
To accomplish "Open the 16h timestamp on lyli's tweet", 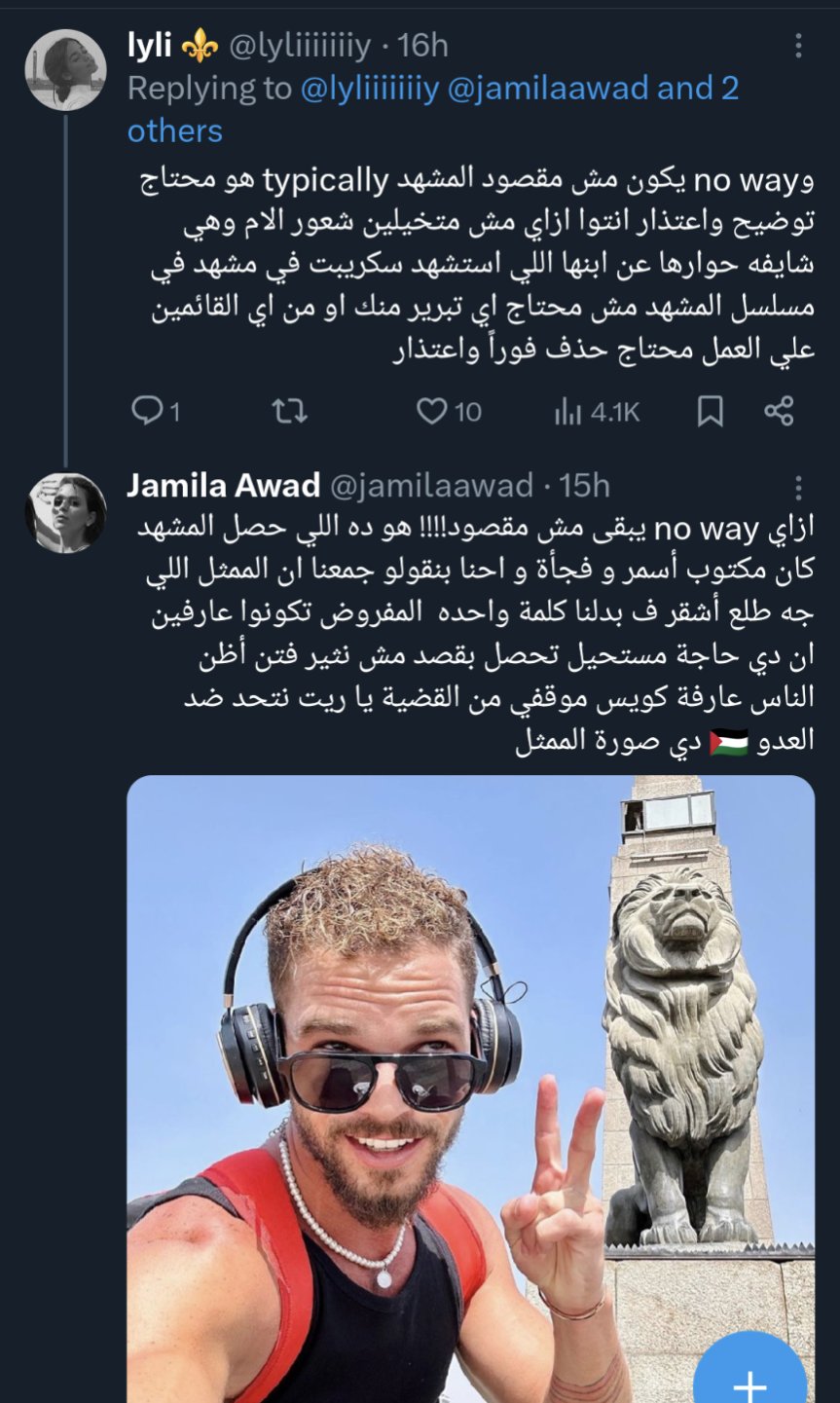I will click(423, 45).
